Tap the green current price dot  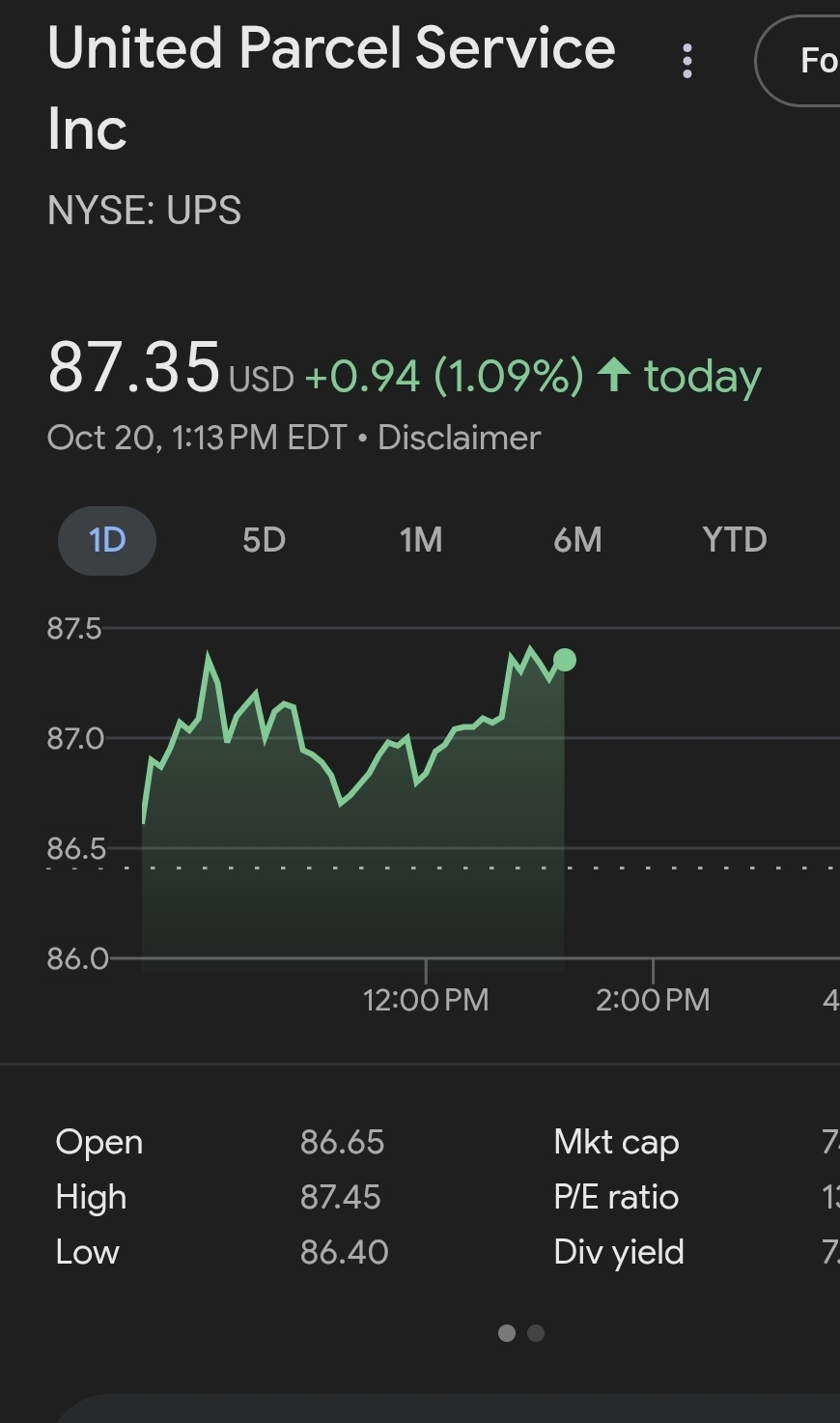(565, 660)
